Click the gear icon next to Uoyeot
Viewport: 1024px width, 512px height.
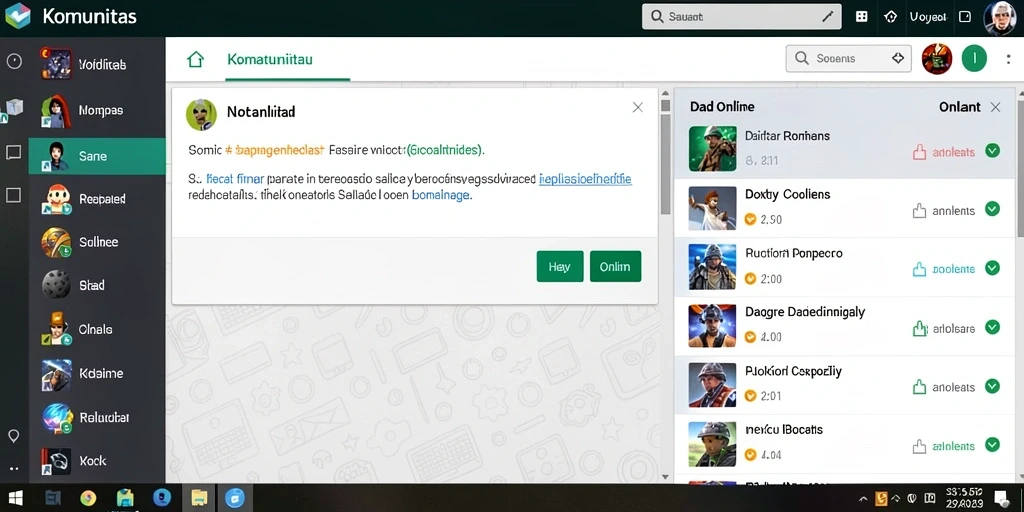pos(890,17)
